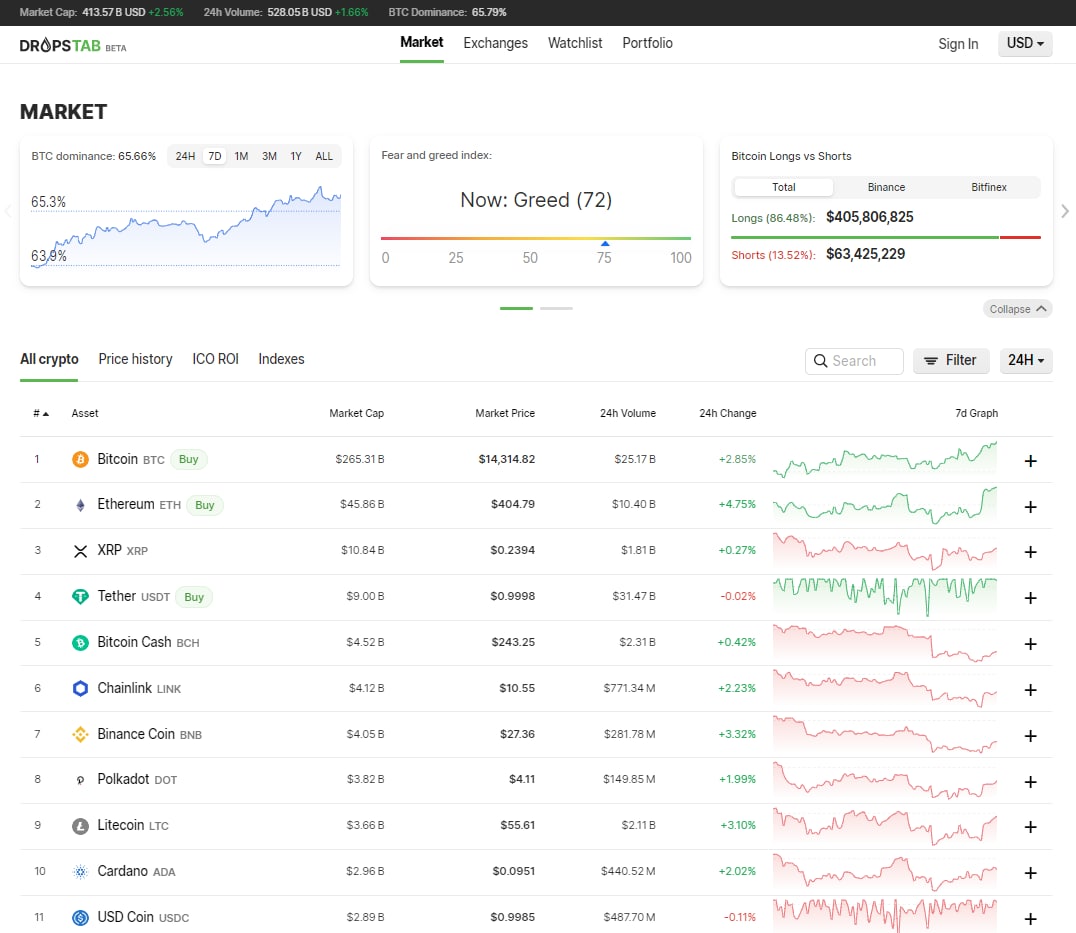Open the Exchanges navigation tab
Image resolution: width=1076 pixels, height=933 pixels.
(x=495, y=43)
